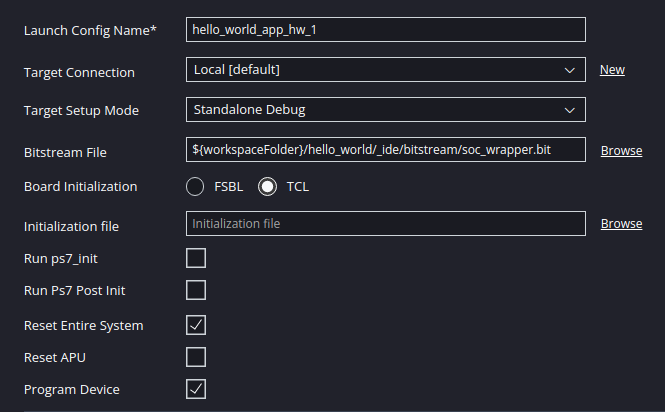665x412 pixels.
Task: Select the FSBL board initialization option
Action: pyautogui.click(x=196, y=187)
